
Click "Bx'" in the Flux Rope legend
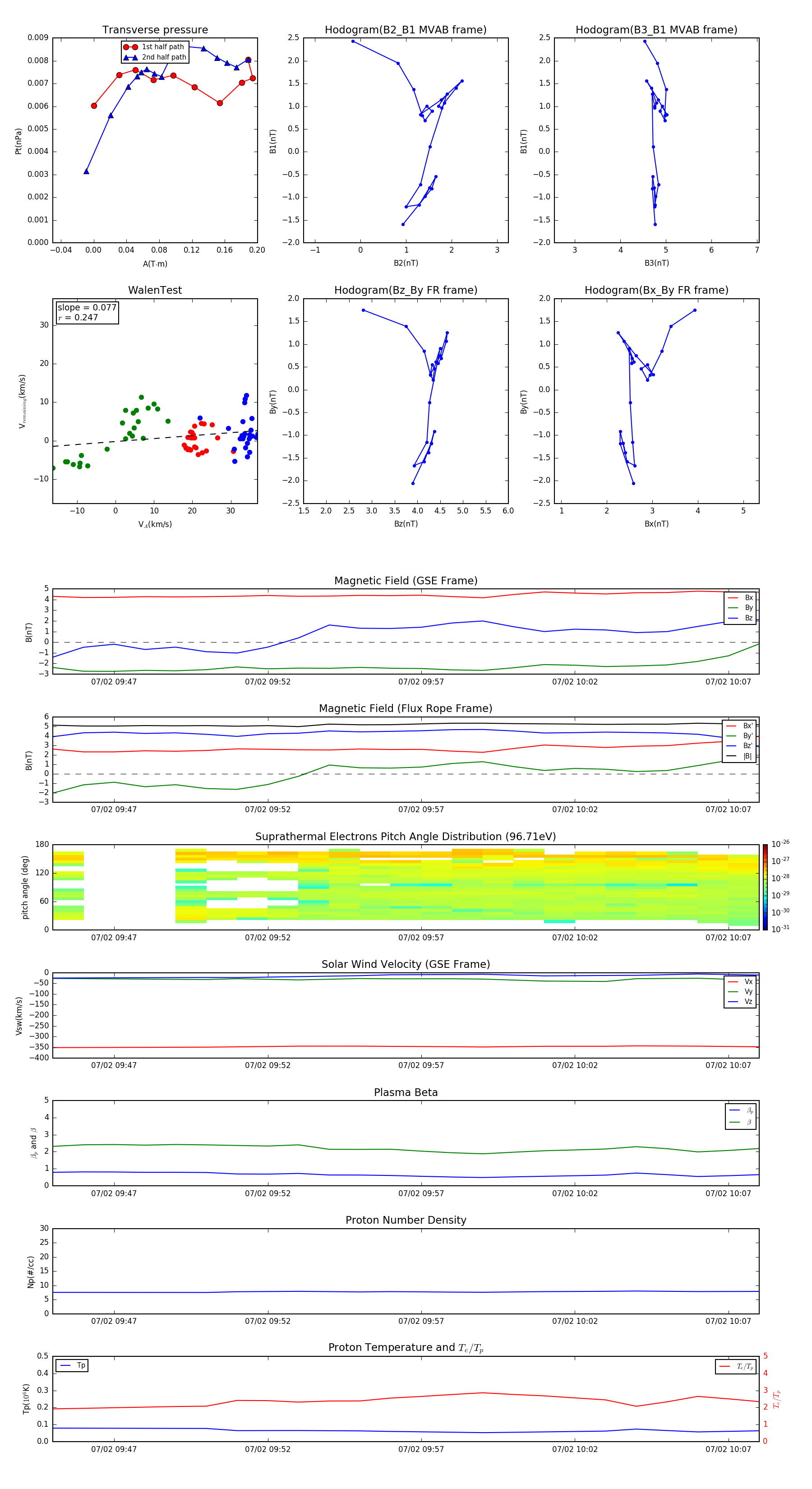click(748, 726)
